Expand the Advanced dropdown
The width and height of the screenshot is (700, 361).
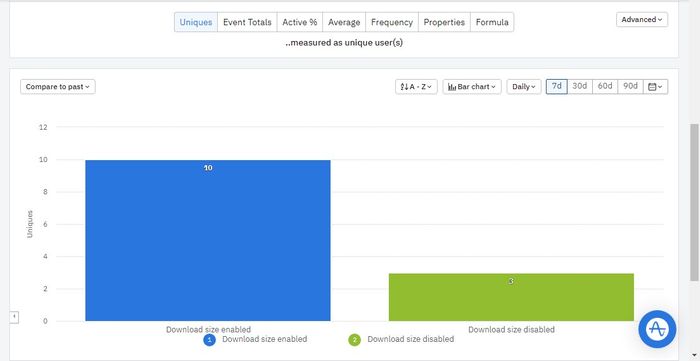click(642, 20)
